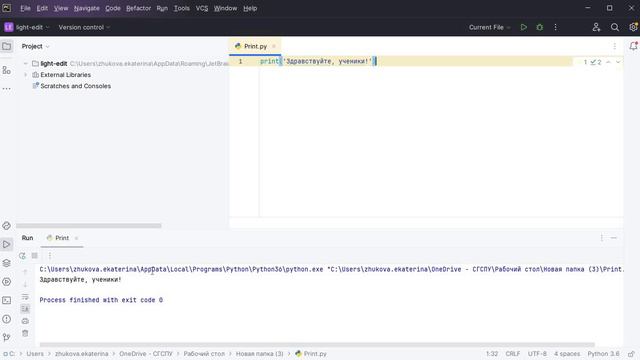Open the Project tool window folder icon
Viewport: 640px width, 360px height.
(7, 46)
